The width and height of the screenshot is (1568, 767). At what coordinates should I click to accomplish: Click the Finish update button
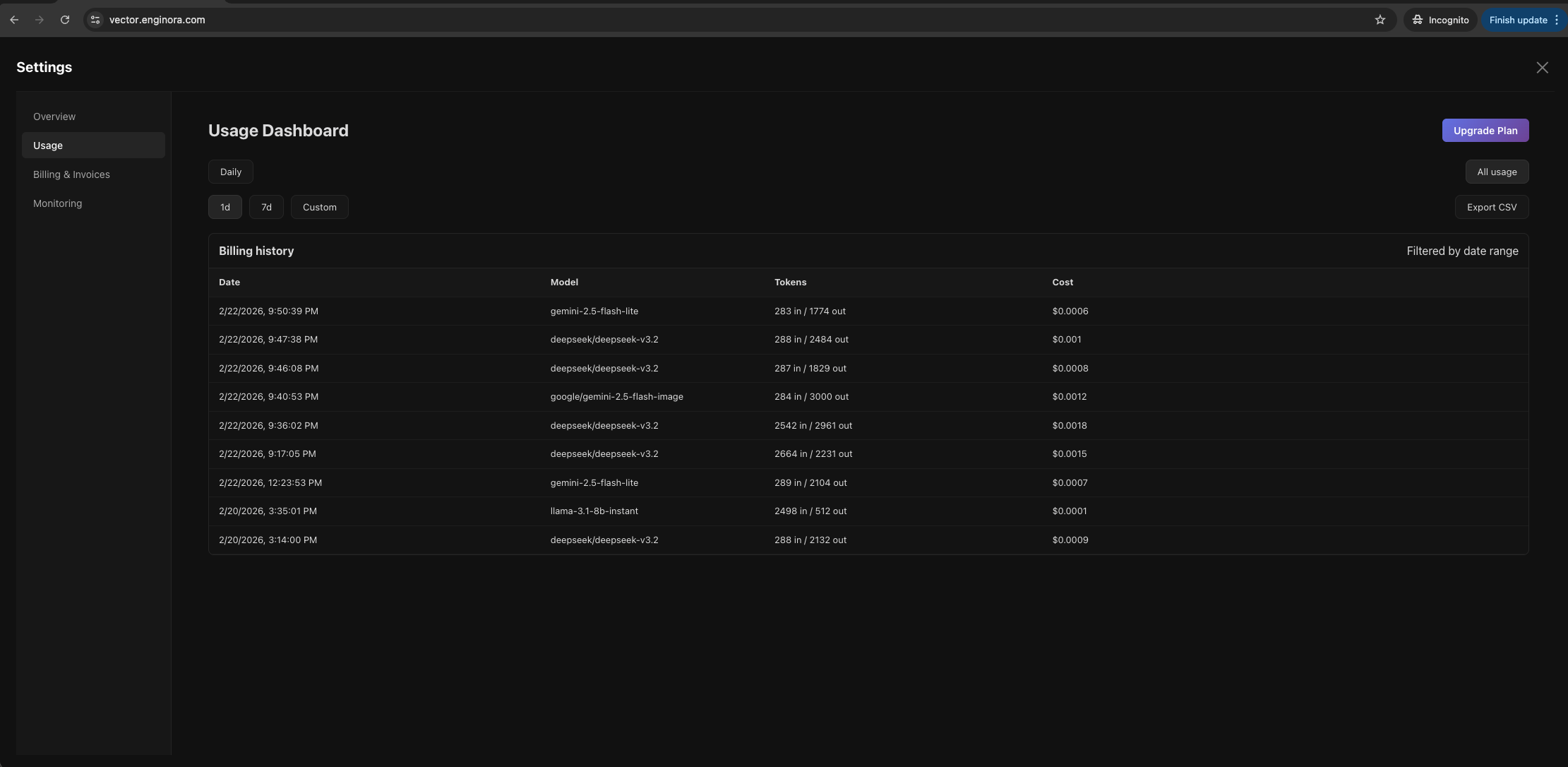tap(1518, 20)
